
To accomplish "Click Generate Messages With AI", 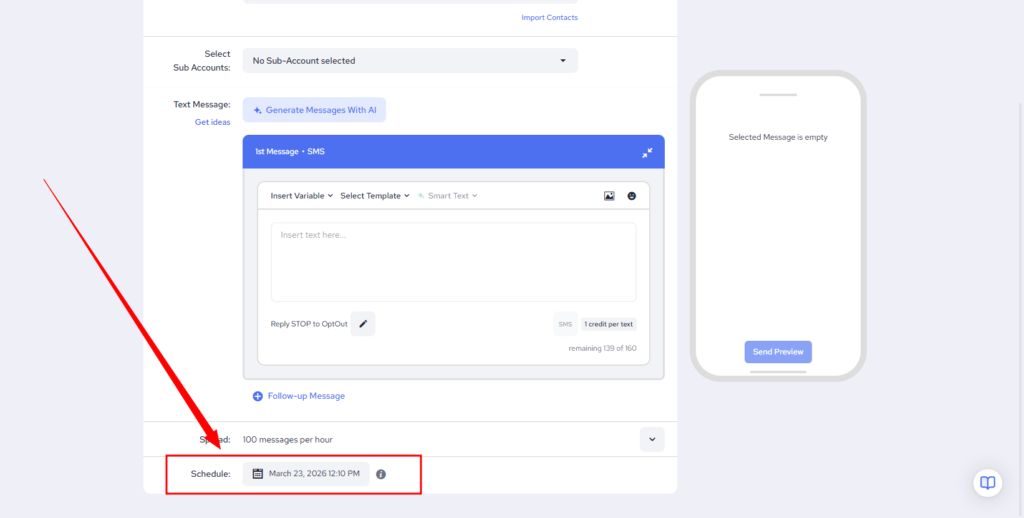I will [314, 110].
